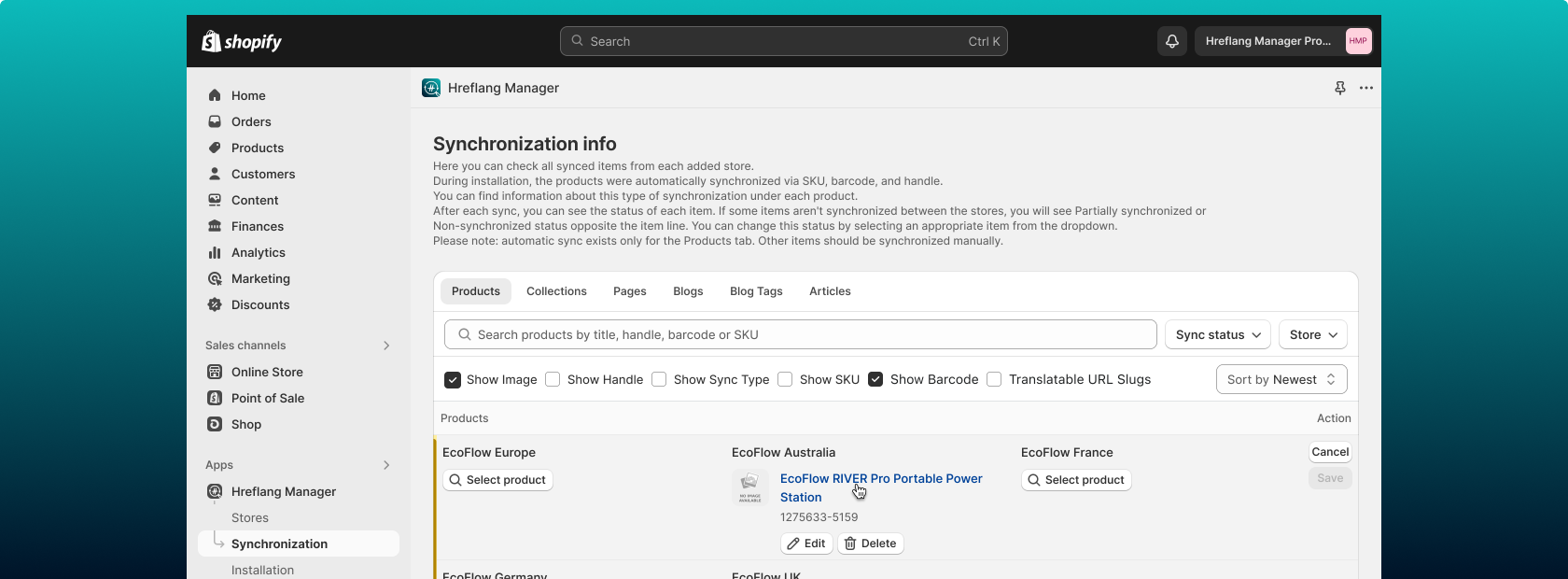Enable Translatable URL Slugs checkbox
The width and height of the screenshot is (1568, 579).
994,379
